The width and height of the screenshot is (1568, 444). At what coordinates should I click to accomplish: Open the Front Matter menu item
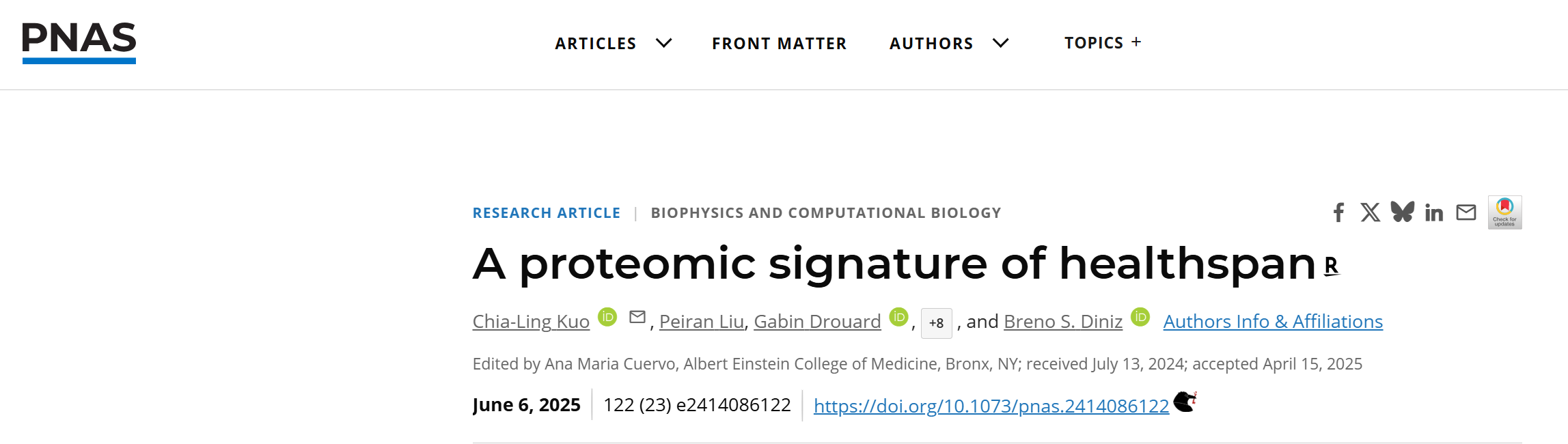point(780,44)
